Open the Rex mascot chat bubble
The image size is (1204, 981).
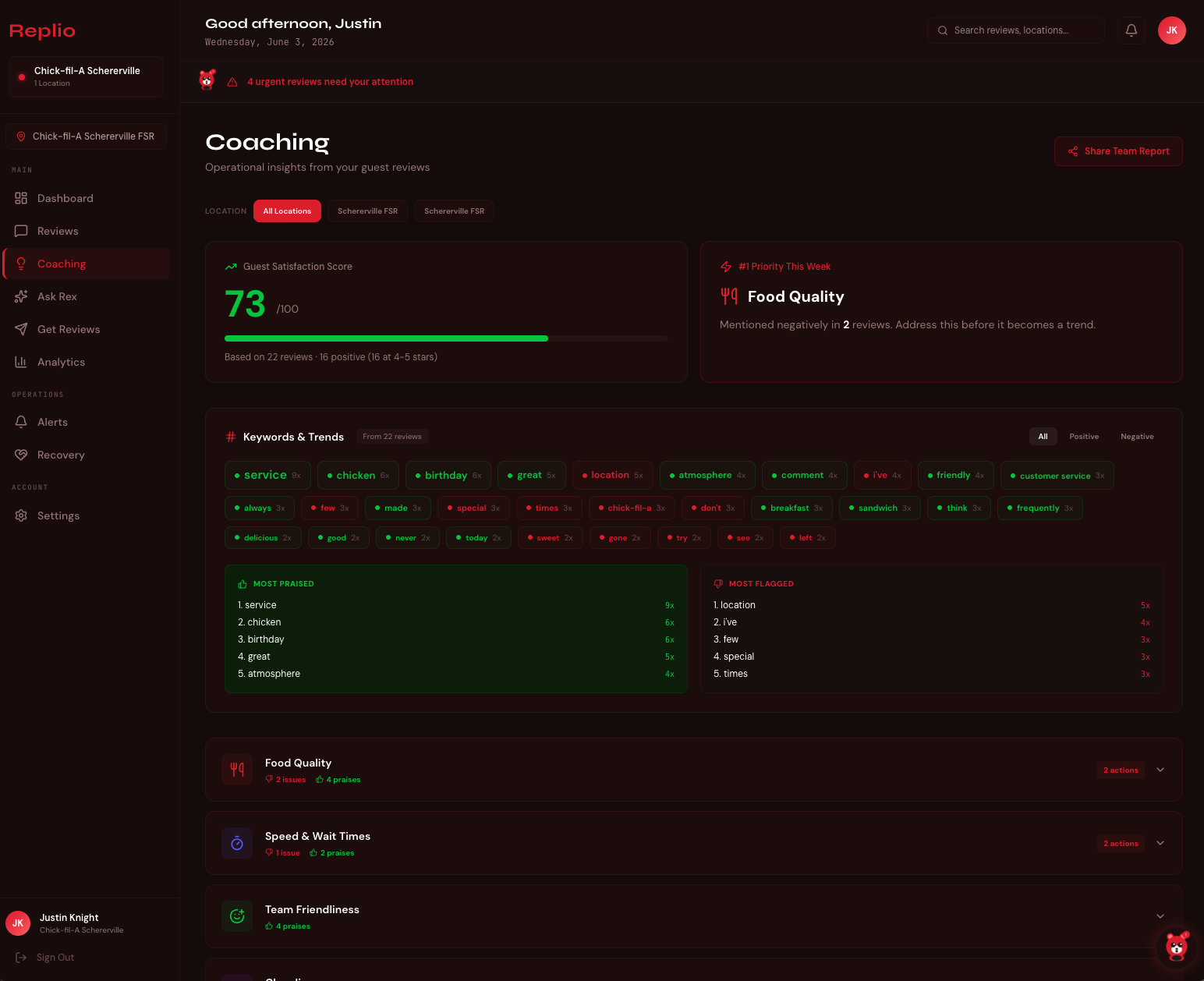[x=1177, y=947]
